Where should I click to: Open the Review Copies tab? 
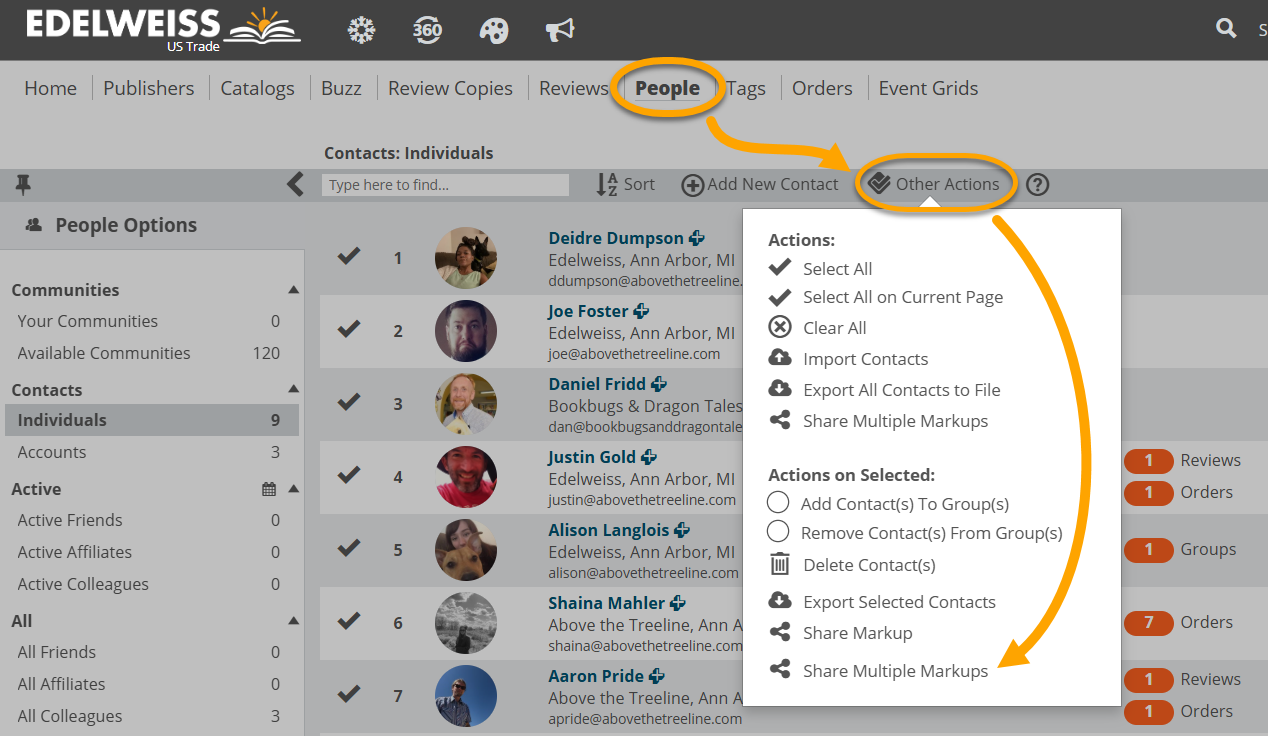coord(450,88)
